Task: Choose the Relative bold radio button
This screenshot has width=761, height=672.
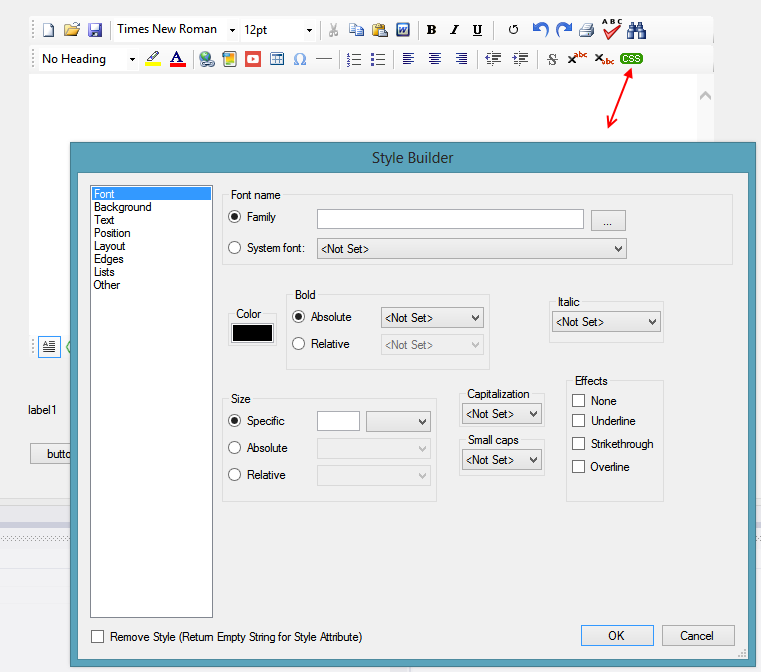Action: coord(298,344)
